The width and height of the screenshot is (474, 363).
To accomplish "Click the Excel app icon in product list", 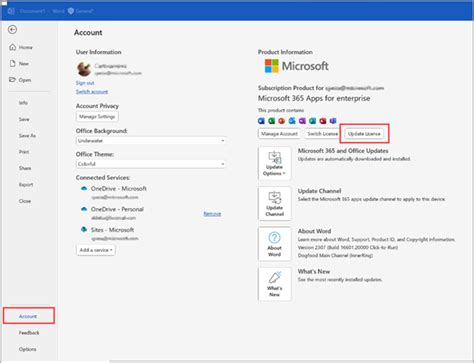I will 272,121.
